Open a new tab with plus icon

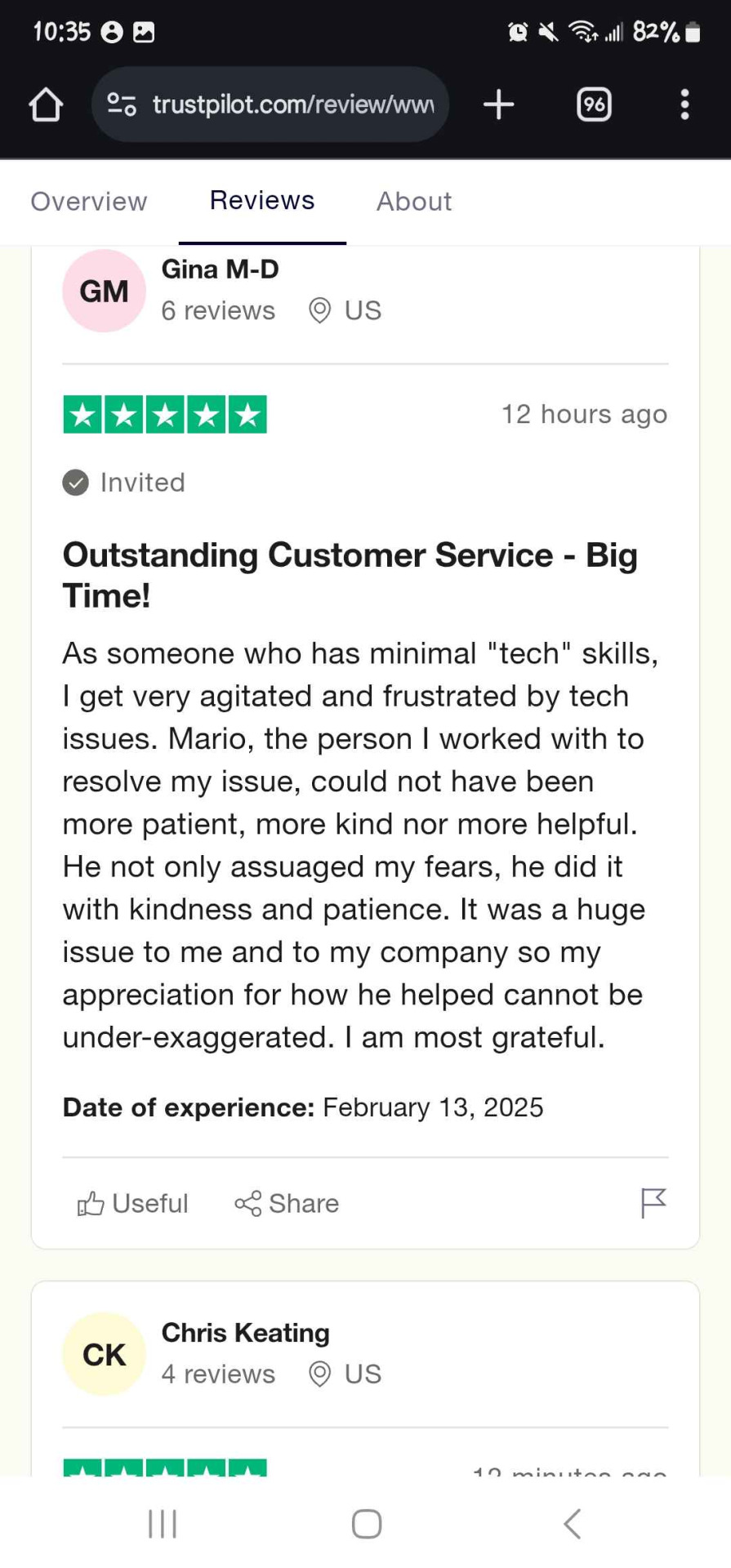[498, 105]
